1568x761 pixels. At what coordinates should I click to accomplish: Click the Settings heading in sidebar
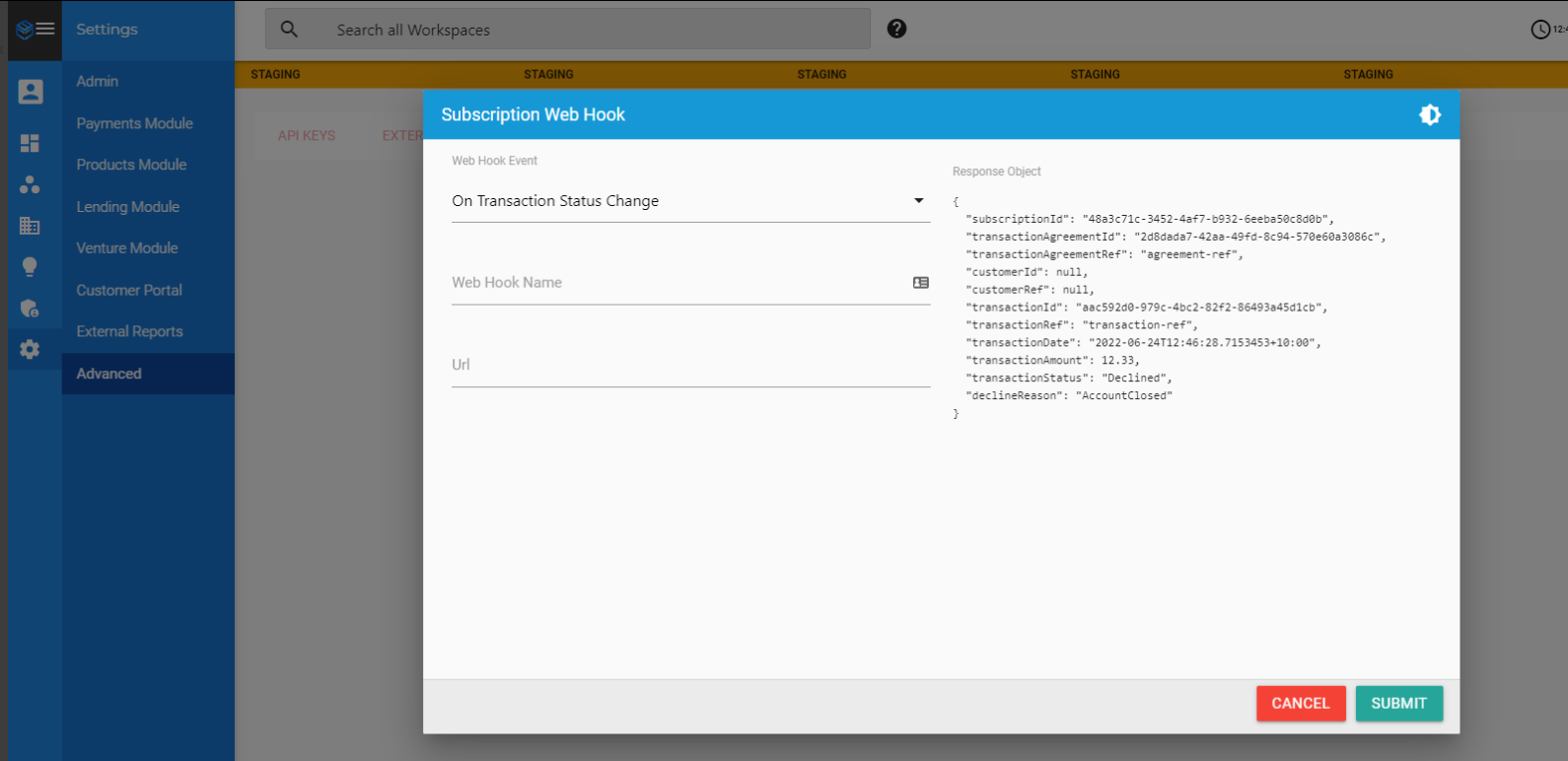107,30
